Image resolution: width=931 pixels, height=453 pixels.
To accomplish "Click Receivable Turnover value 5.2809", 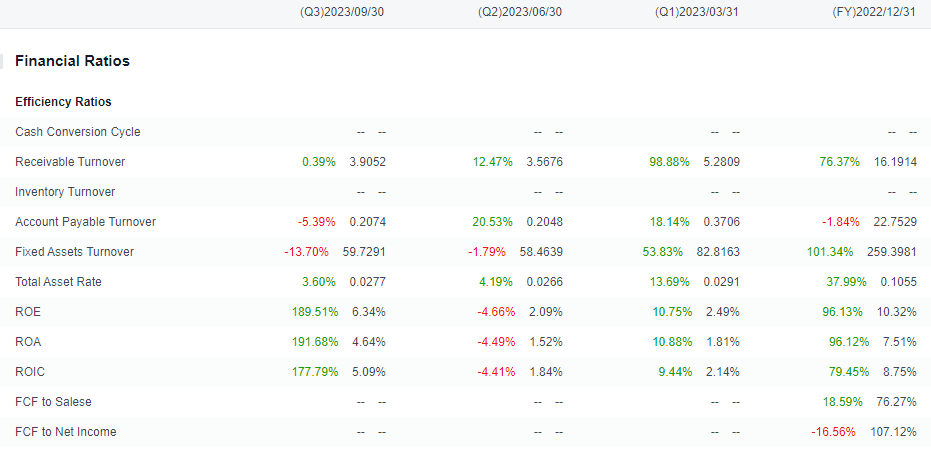I will click(x=721, y=161).
